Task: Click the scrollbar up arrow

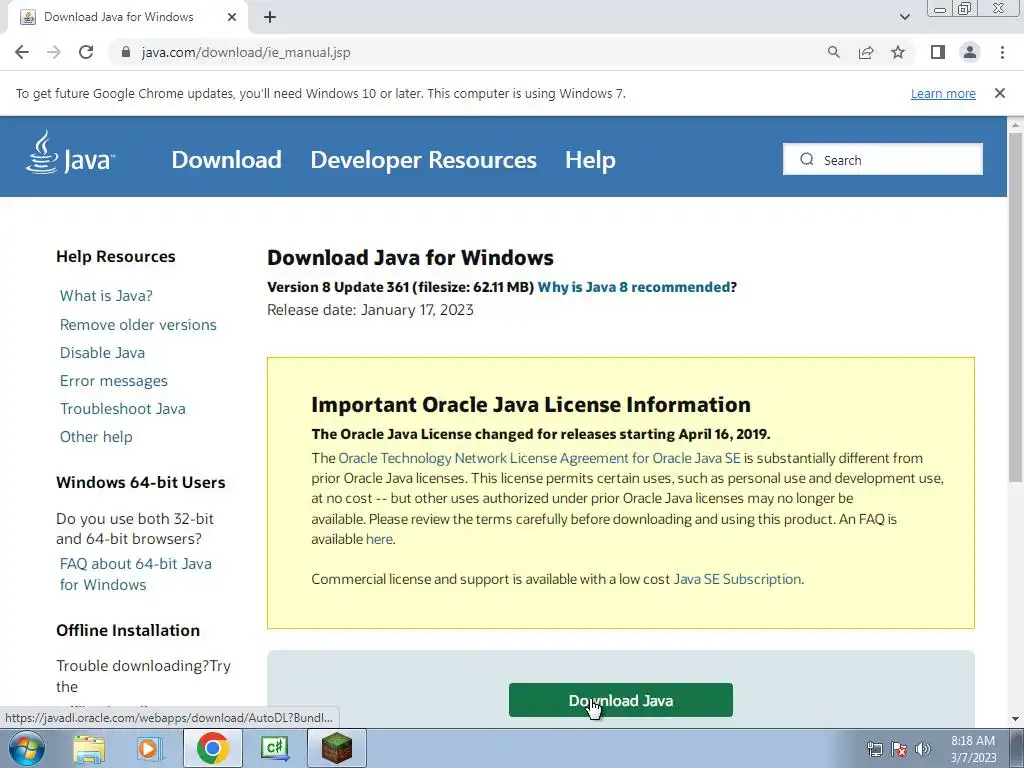Action: coord(1015,124)
